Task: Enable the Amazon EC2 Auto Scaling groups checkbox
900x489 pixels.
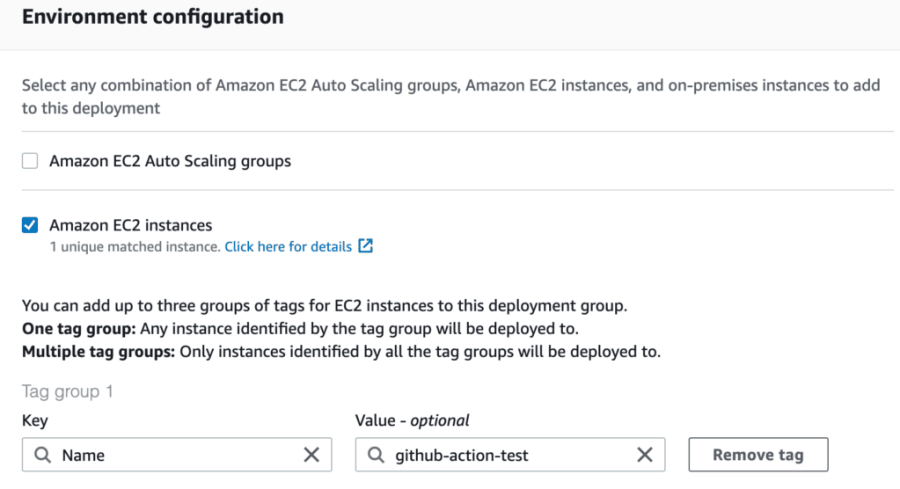Action: coord(30,160)
